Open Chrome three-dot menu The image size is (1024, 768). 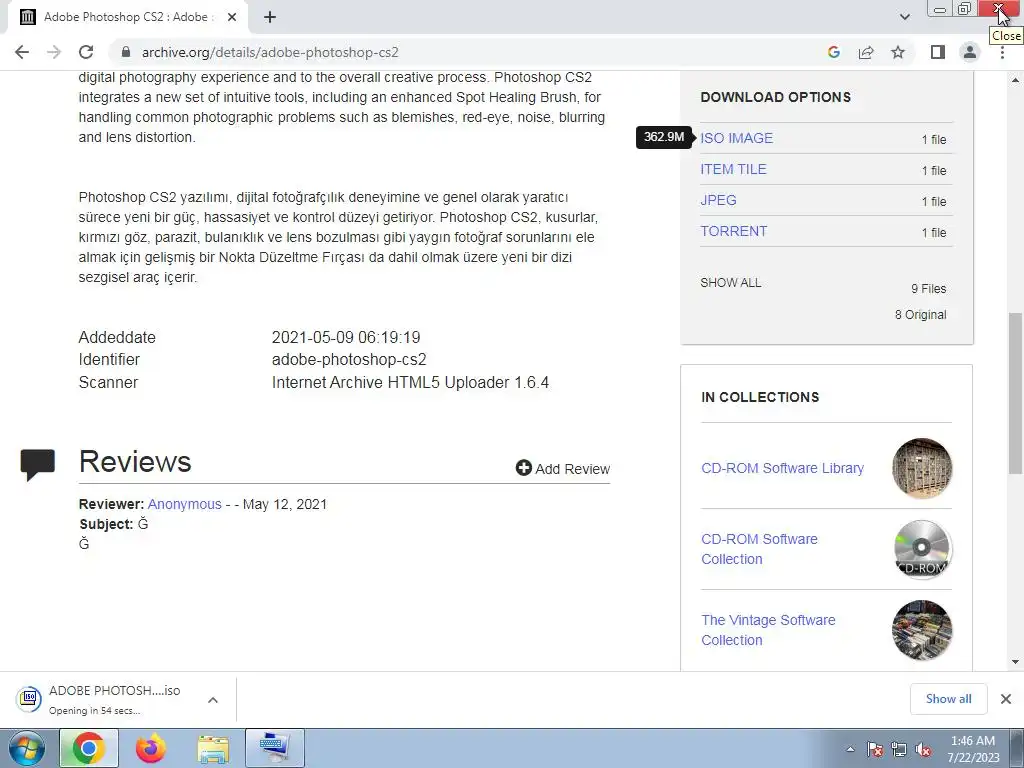(1002, 52)
